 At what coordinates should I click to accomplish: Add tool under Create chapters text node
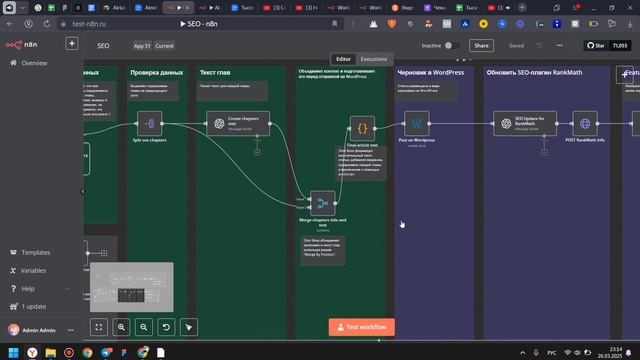[x=257, y=152]
